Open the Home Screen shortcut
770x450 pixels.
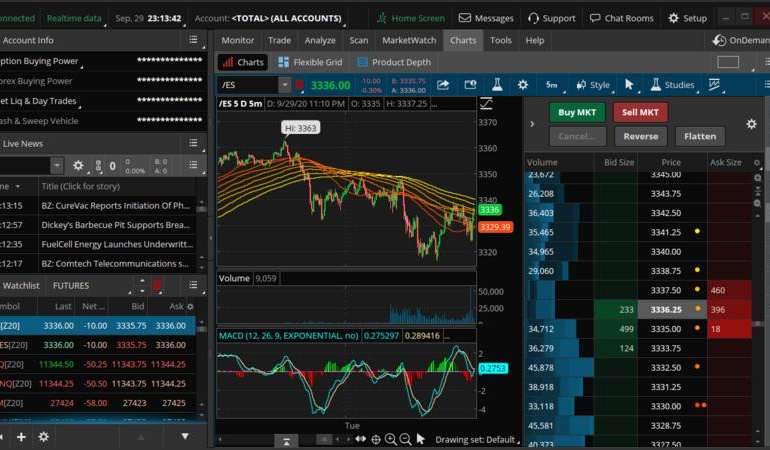(411, 18)
